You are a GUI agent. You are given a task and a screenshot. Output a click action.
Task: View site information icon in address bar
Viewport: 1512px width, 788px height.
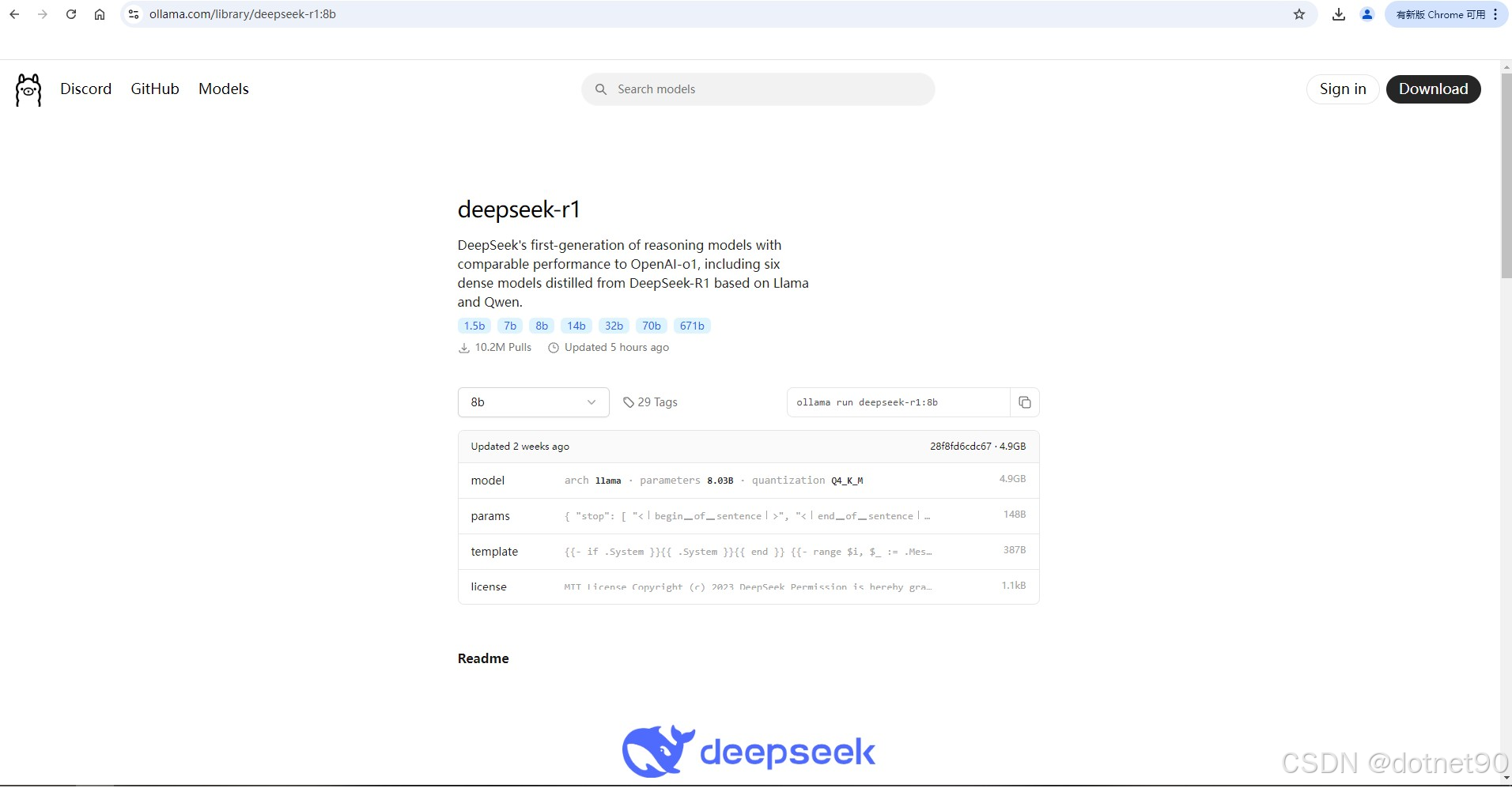tap(134, 14)
